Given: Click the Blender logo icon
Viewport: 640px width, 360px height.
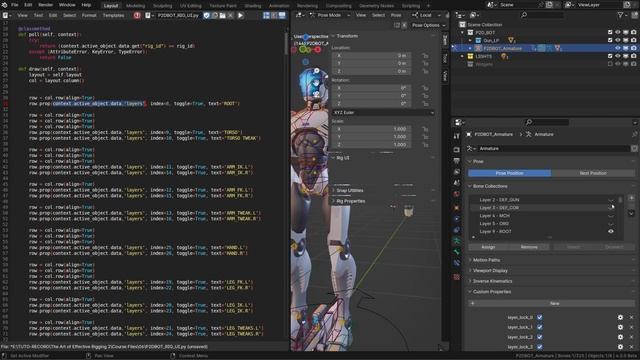Looking at the screenshot, I should tap(4, 5).
